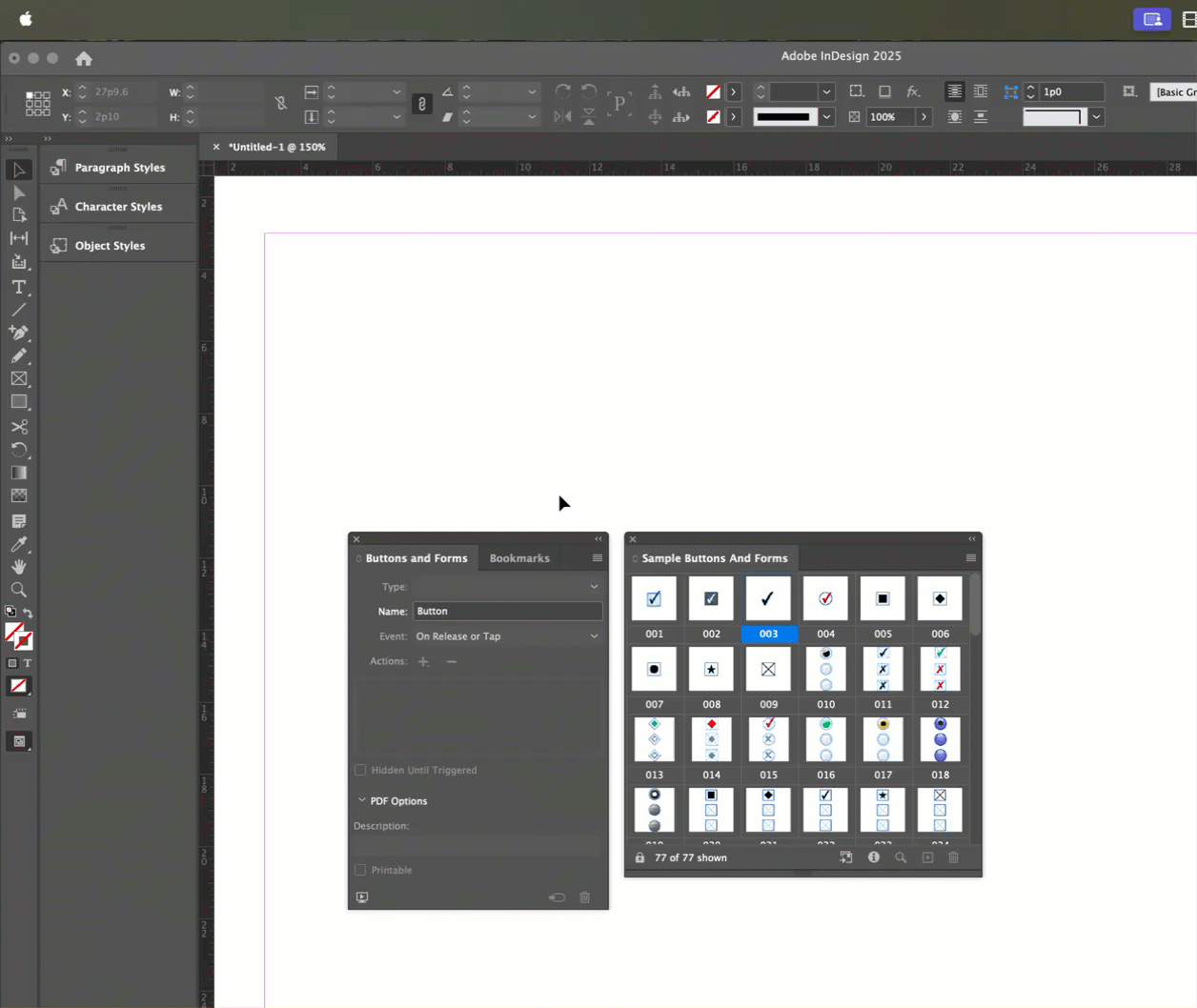1197x1008 pixels.
Task: Toggle formatting affects container button
Action: click(12, 663)
